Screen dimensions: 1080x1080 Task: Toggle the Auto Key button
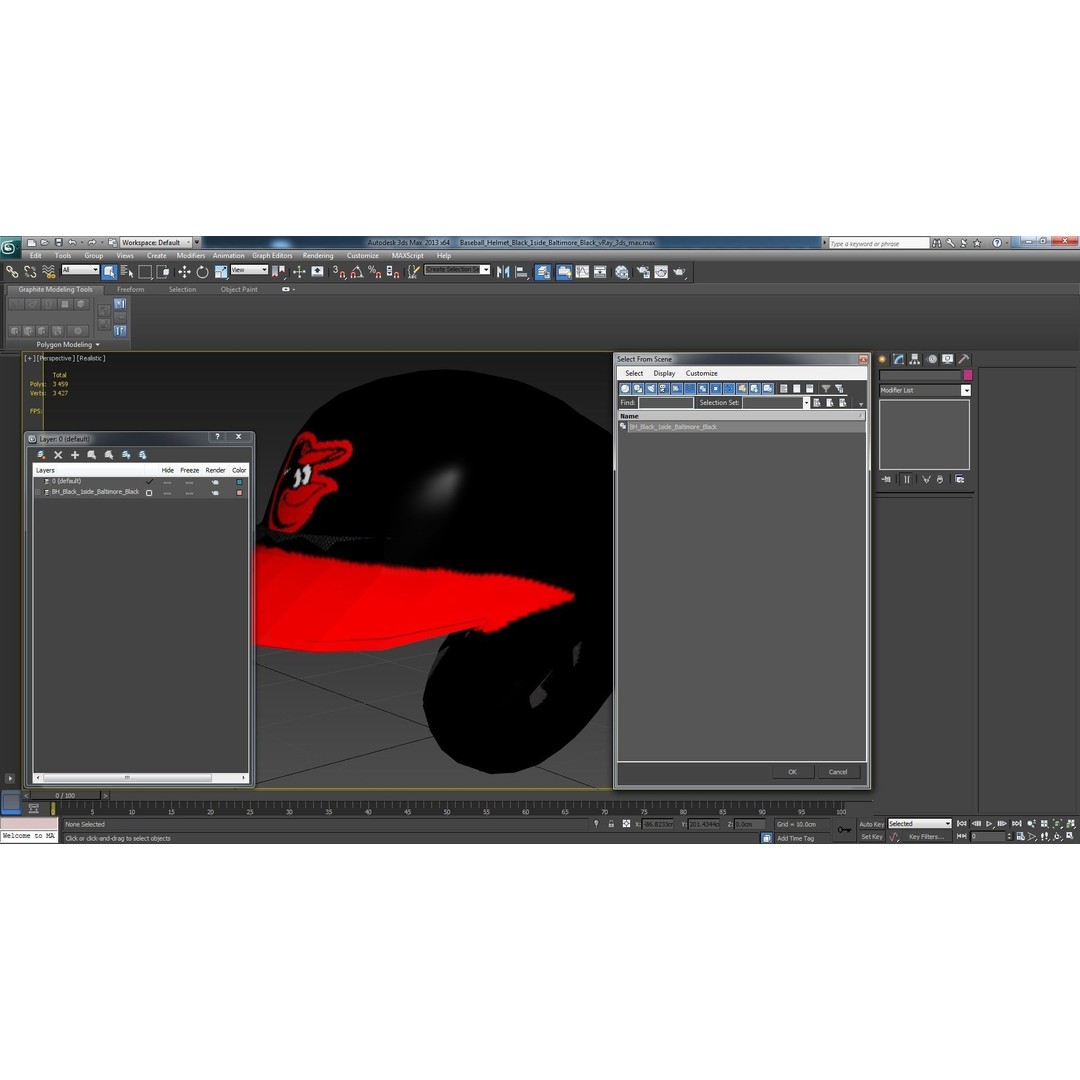point(871,824)
